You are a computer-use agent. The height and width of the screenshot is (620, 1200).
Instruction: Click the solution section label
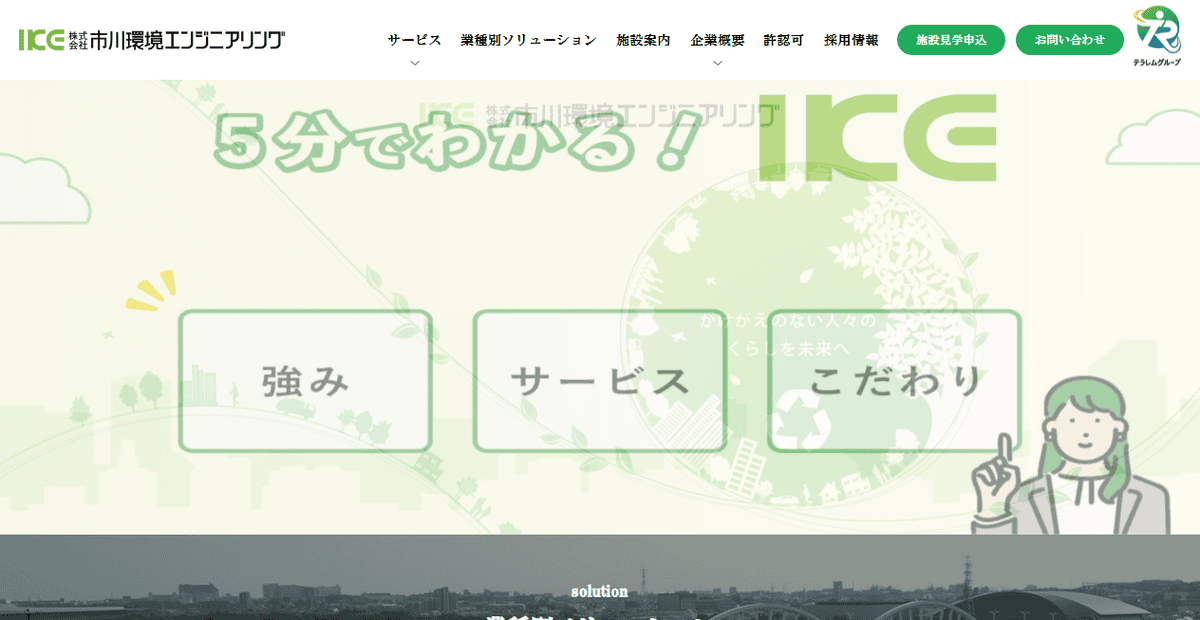click(x=599, y=591)
